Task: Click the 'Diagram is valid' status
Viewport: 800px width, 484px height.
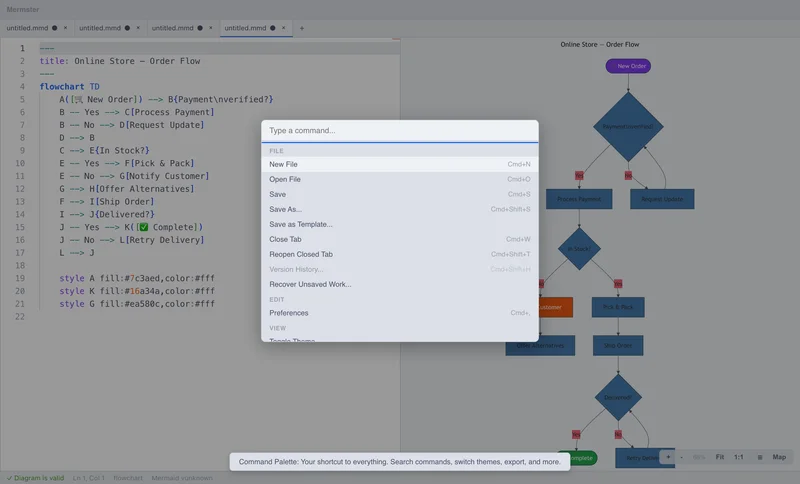Action: 35,478
